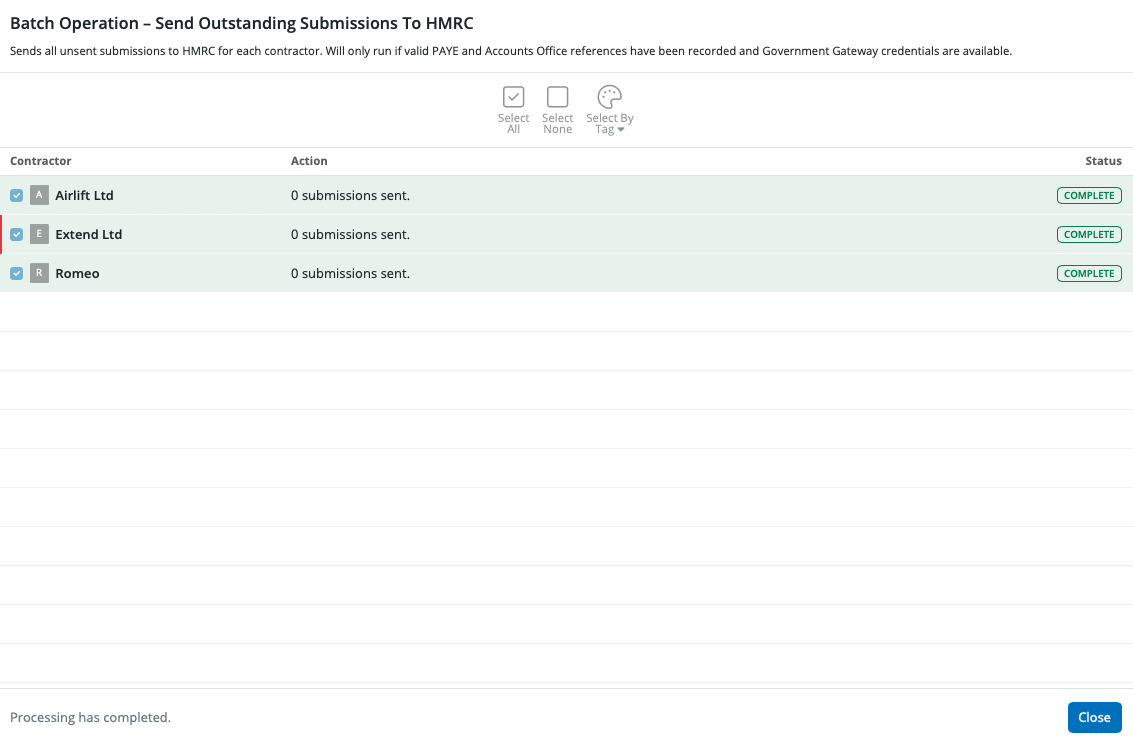Click the COMPLETE badge for Romeo

(1089, 274)
